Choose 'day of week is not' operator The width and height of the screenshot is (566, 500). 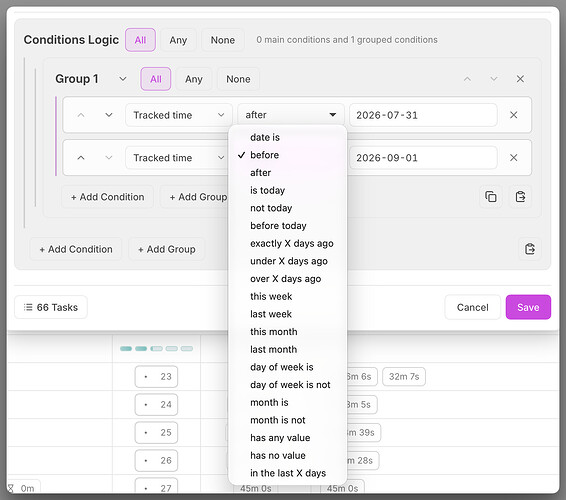coord(288,385)
